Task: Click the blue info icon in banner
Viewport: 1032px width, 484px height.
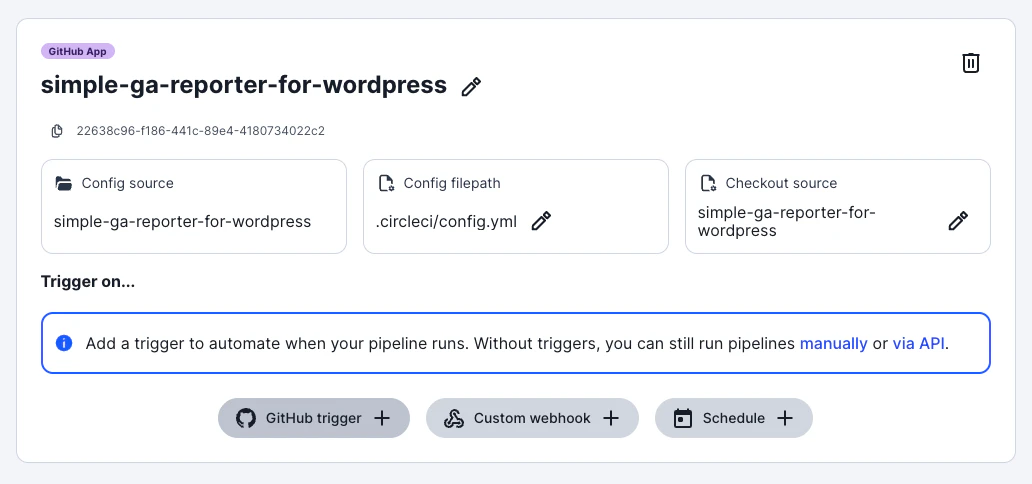Action: click(x=64, y=343)
